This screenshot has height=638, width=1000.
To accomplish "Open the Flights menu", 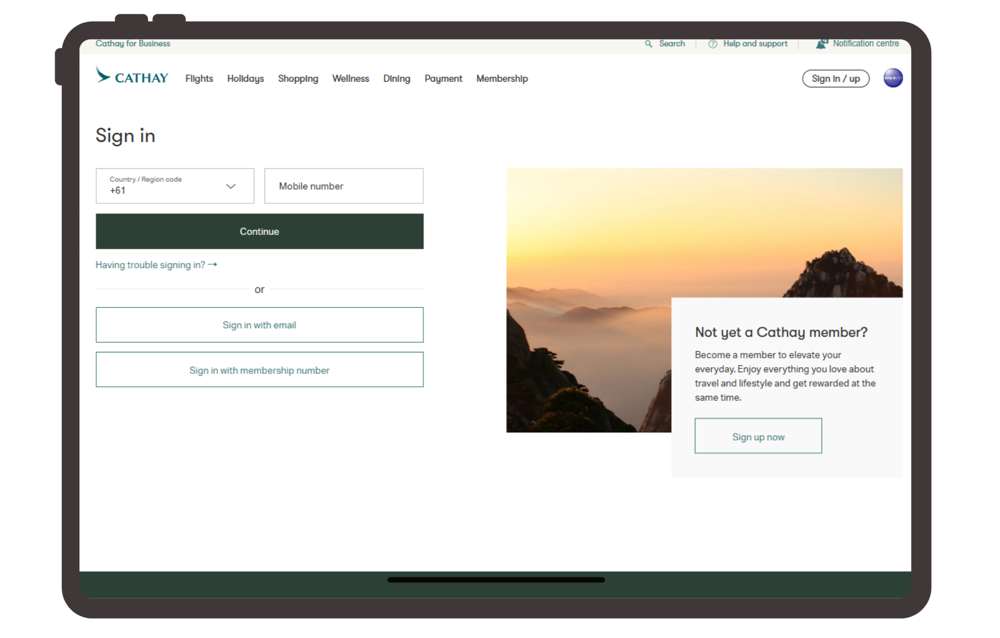I will pyautogui.click(x=199, y=79).
